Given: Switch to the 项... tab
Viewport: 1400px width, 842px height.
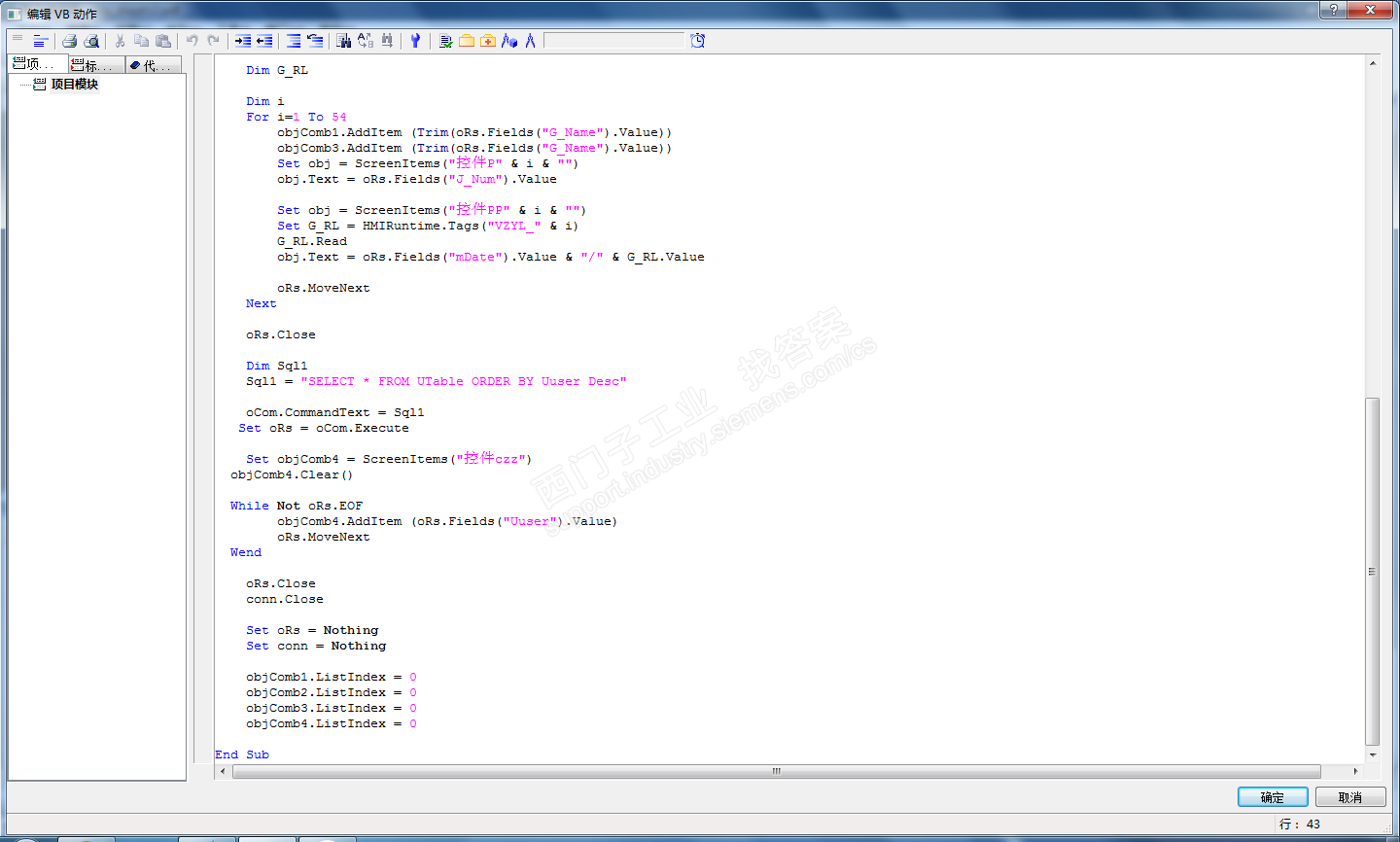Looking at the screenshot, I should pos(39,64).
